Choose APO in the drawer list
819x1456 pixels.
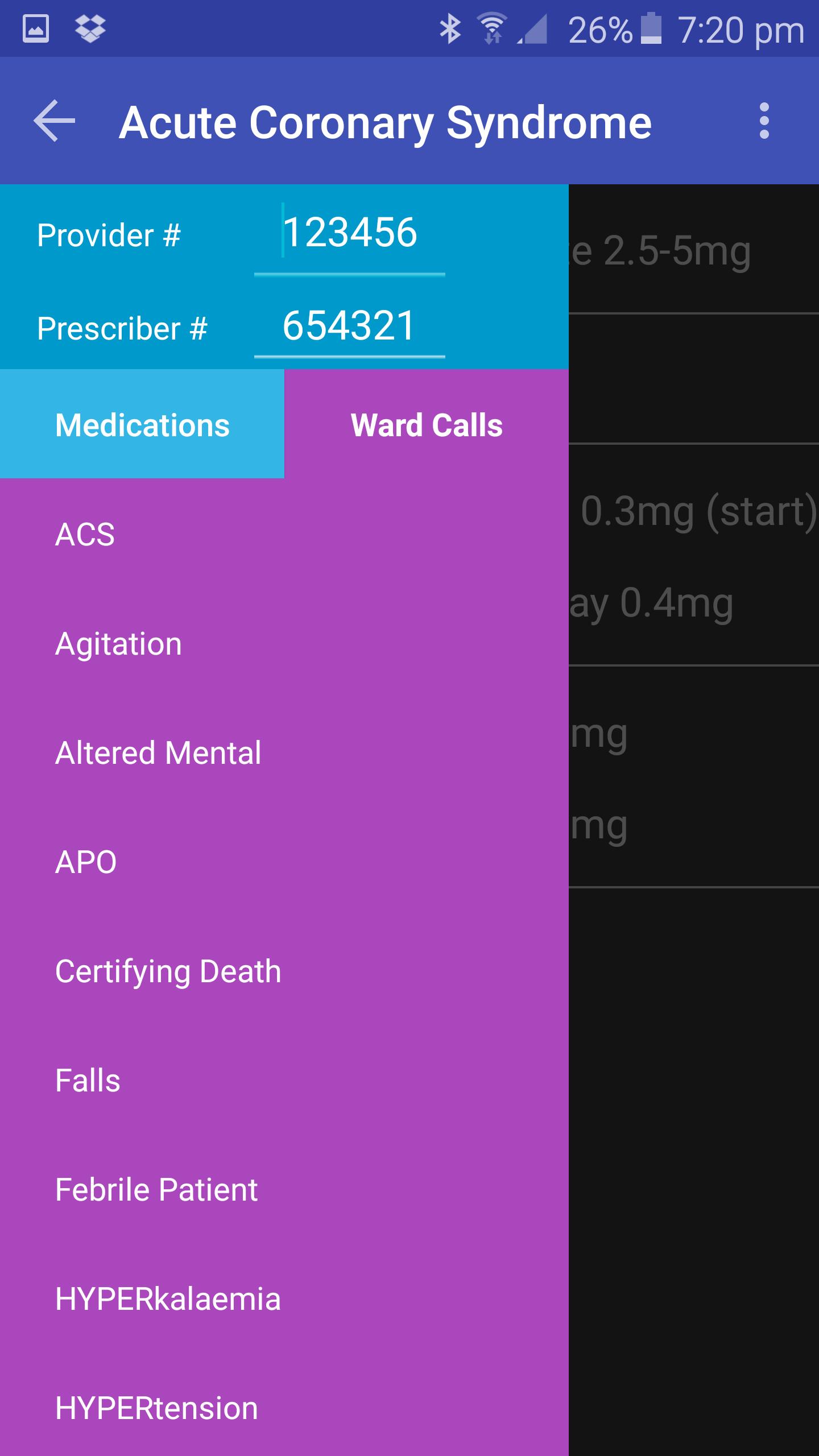pyautogui.click(x=86, y=862)
